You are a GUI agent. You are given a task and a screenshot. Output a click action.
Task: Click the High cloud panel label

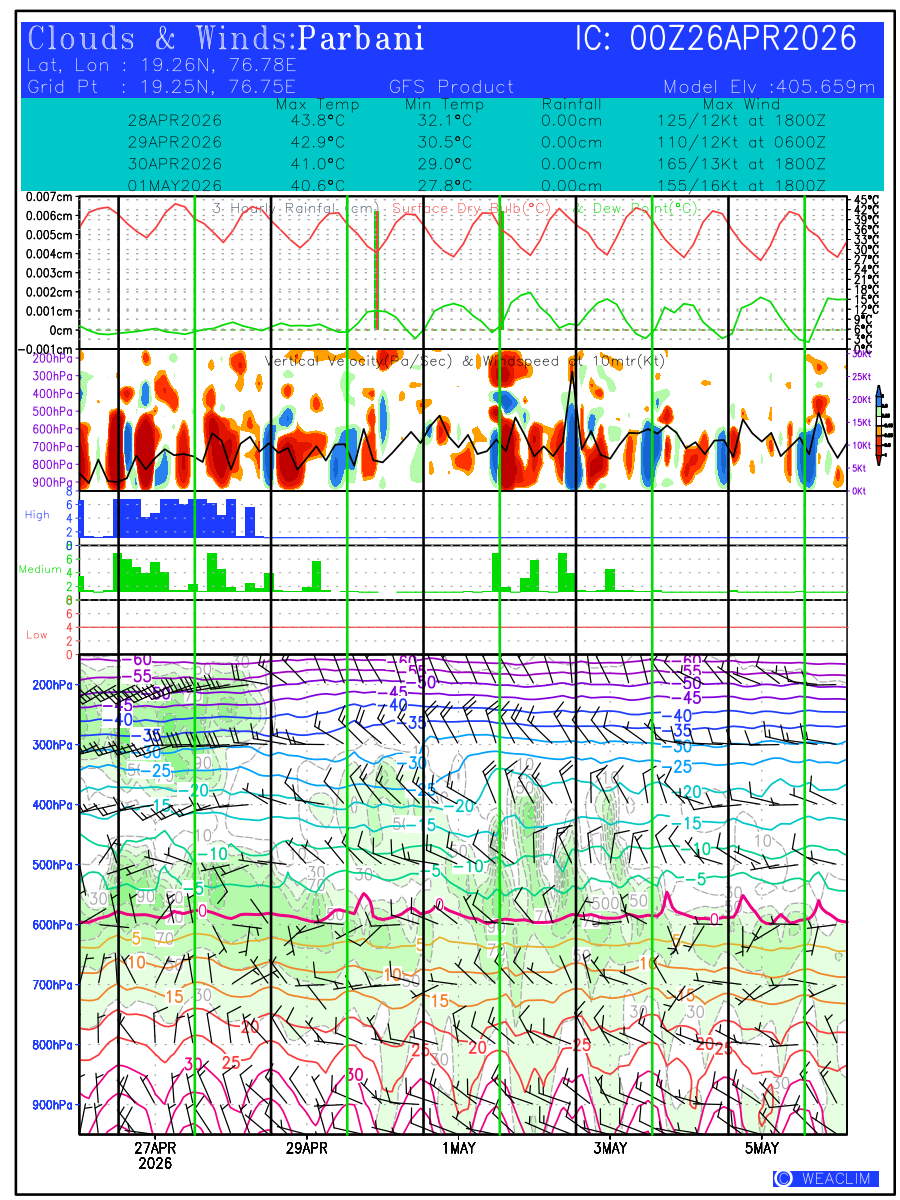pyautogui.click(x=37, y=514)
